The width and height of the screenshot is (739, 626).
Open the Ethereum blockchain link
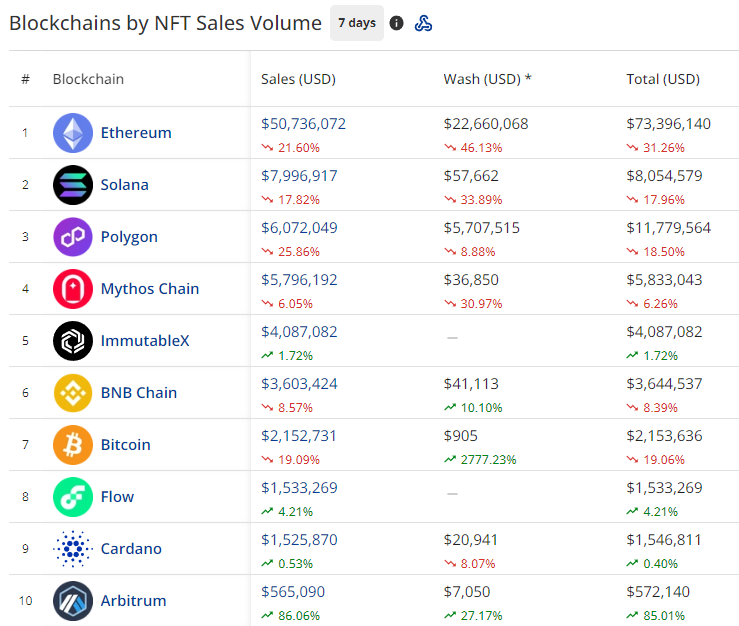point(136,133)
